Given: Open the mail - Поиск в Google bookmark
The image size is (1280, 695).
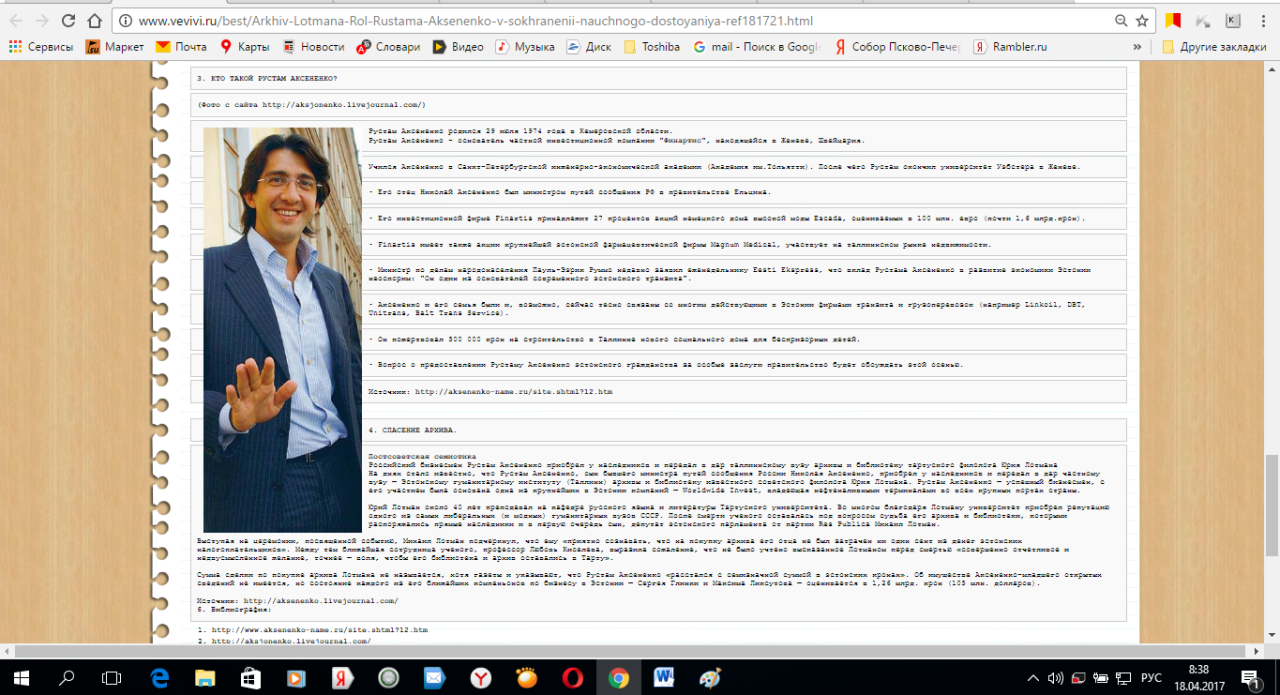Looking at the screenshot, I should coord(756,46).
